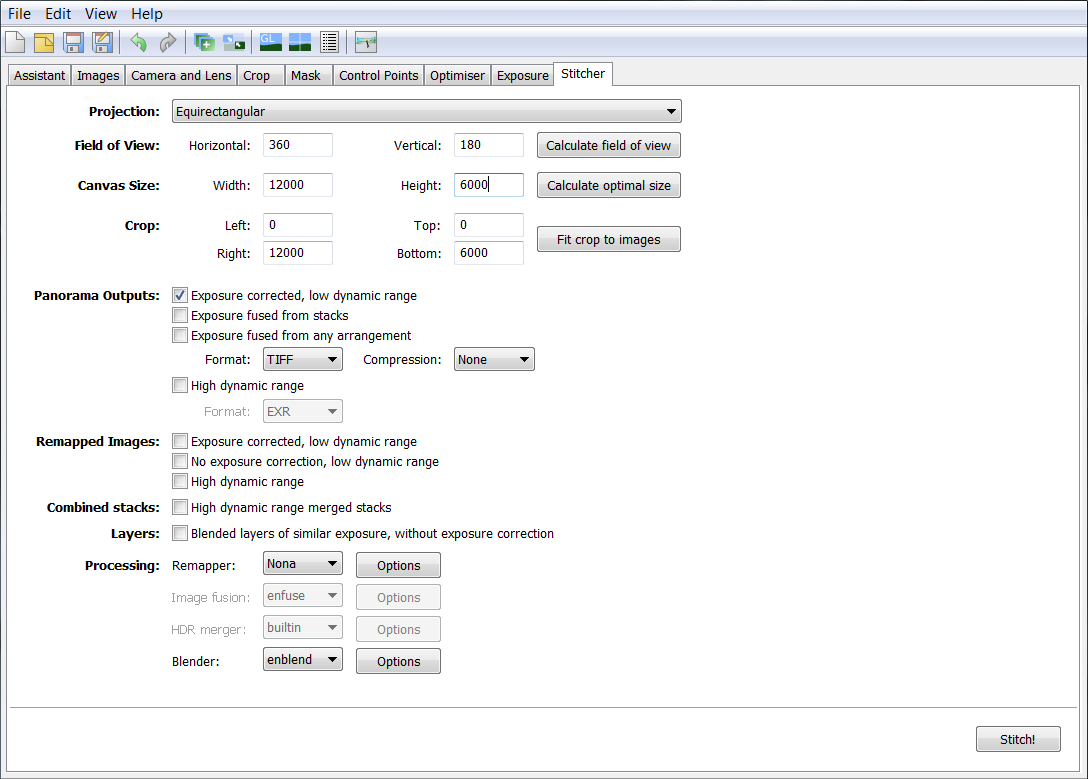Open the Remapper Nona dropdown
The height and width of the screenshot is (779, 1088).
(x=303, y=563)
